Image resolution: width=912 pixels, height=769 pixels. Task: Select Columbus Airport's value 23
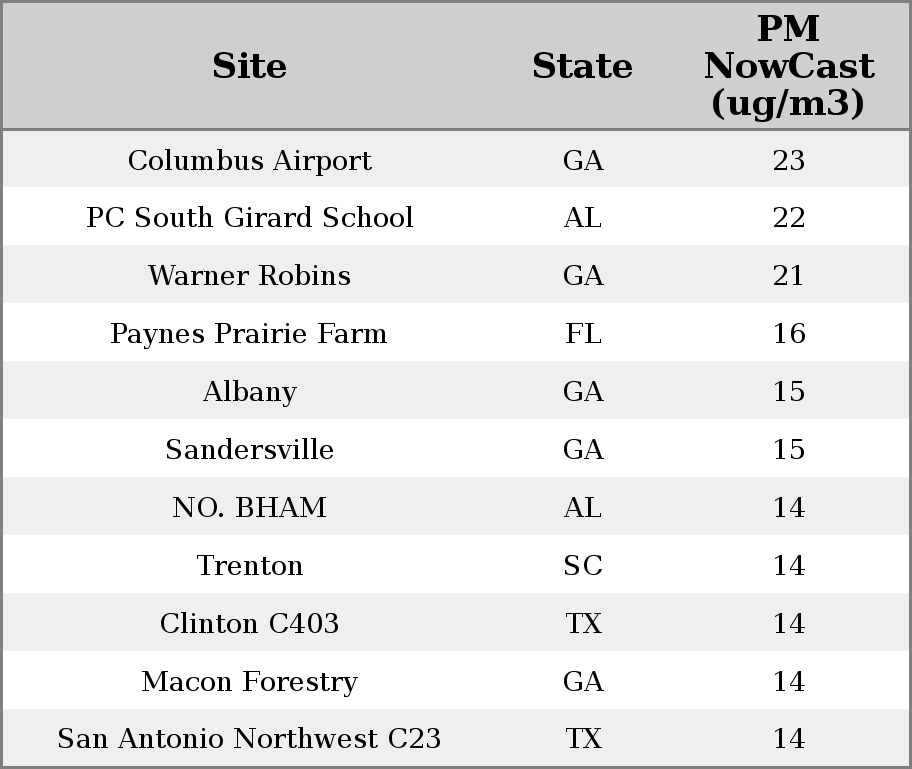pyautogui.click(x=788, y=161)
